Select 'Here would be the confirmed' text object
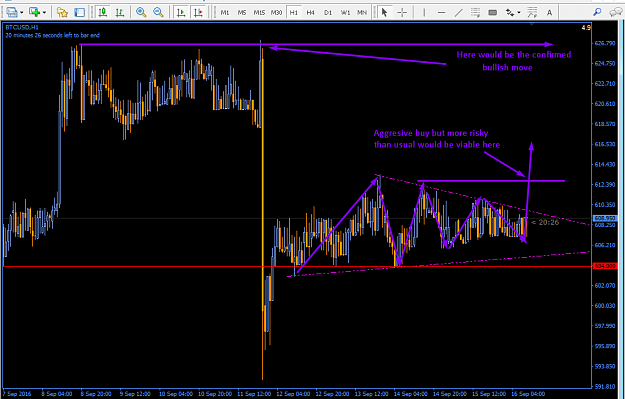The height and width of the screenshot is (399, 625). coord(514,55)
